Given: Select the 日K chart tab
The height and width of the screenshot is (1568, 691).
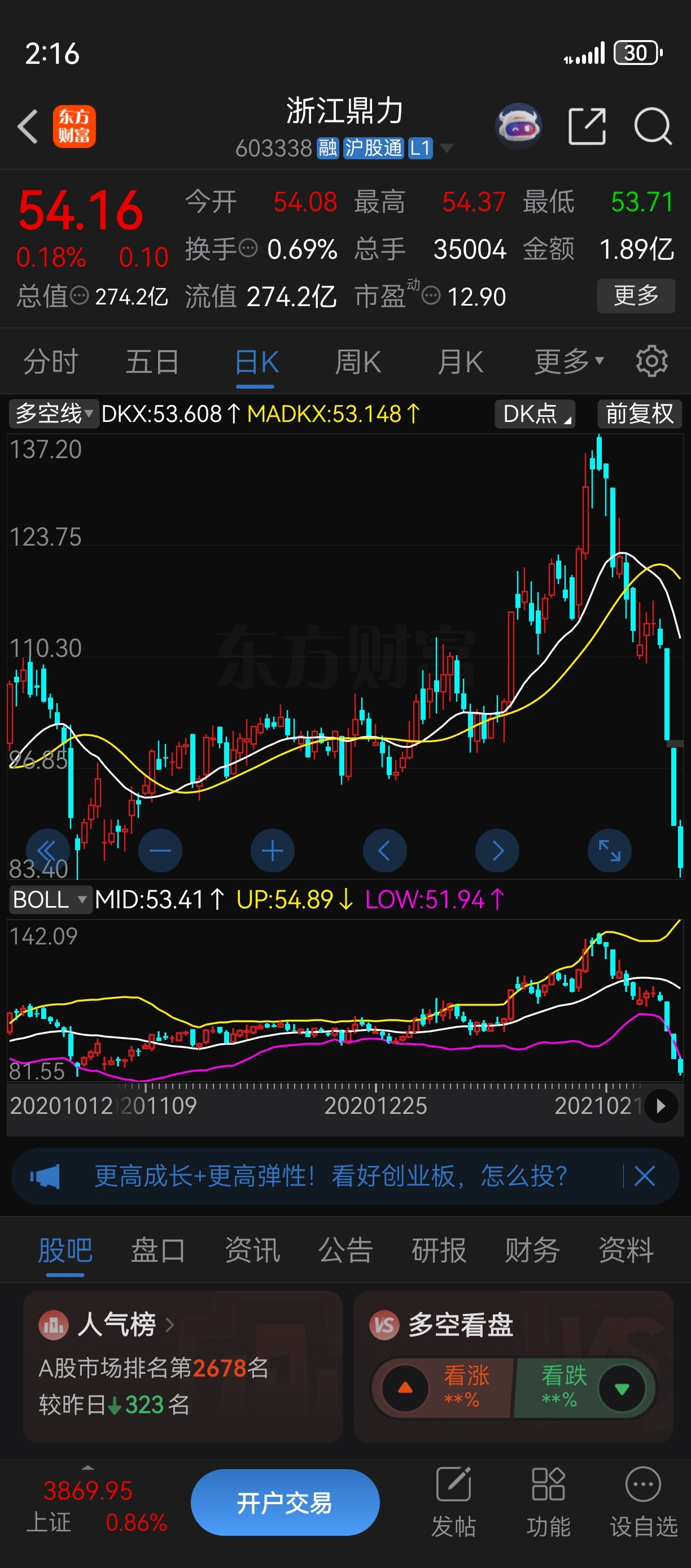Looking at the screenshot, I should [256, 363].
